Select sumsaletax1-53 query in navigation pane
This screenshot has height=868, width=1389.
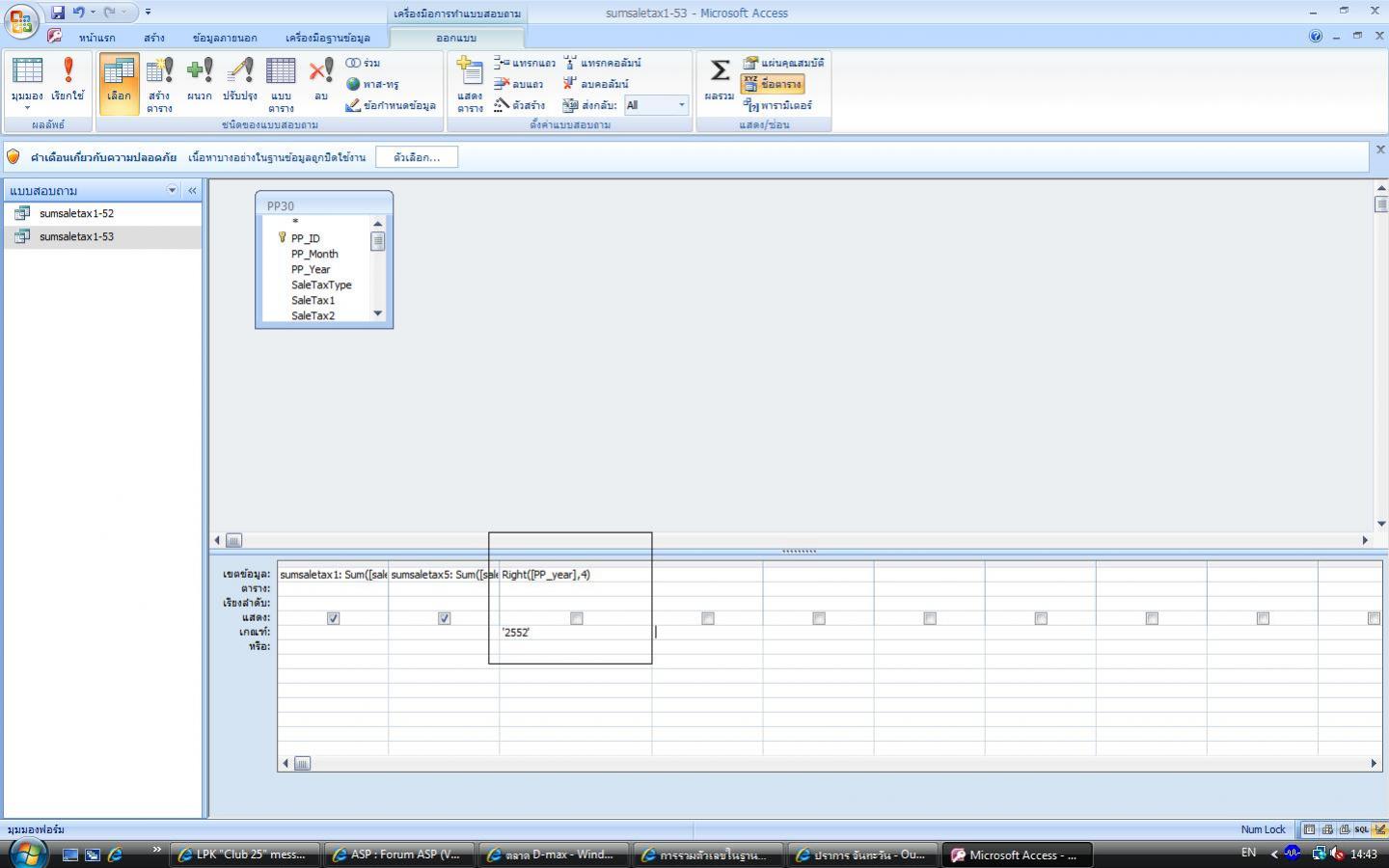102,236
